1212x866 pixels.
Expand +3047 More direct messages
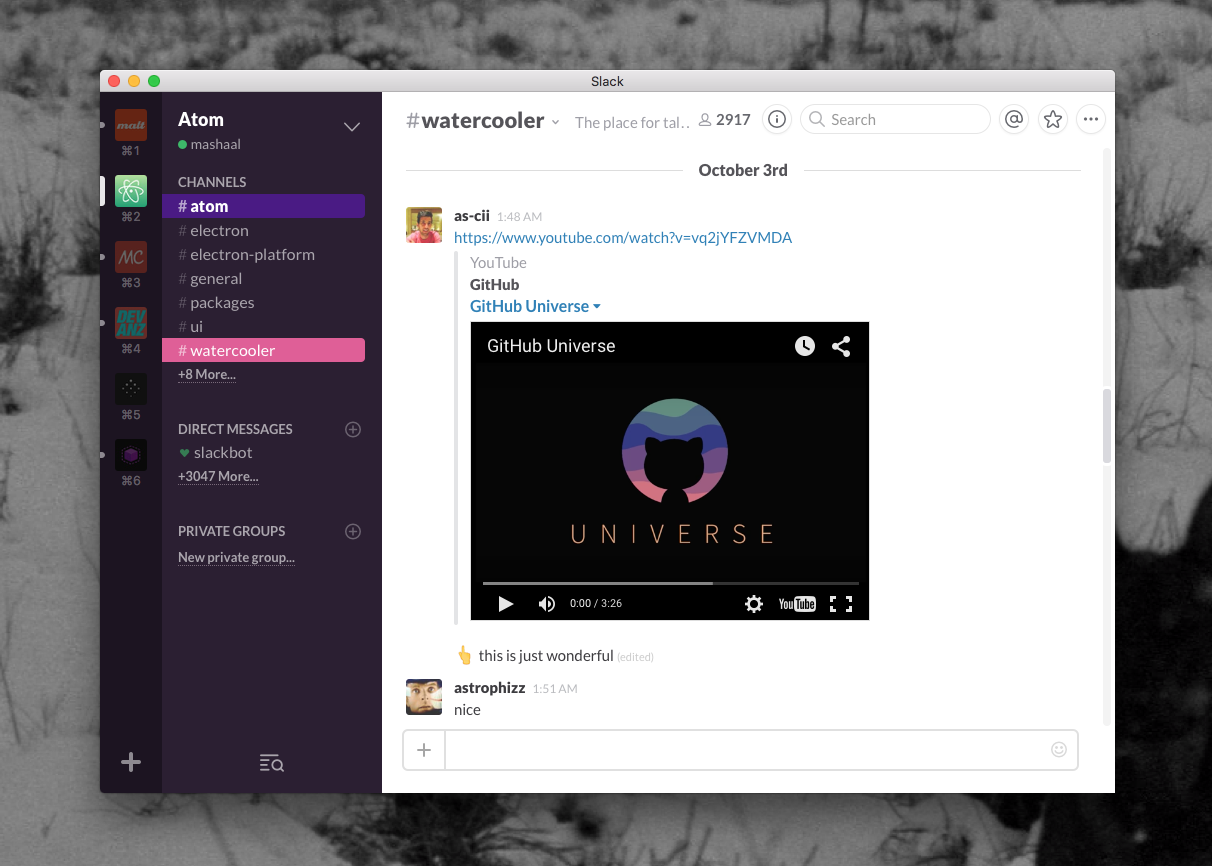coord(218,476)
